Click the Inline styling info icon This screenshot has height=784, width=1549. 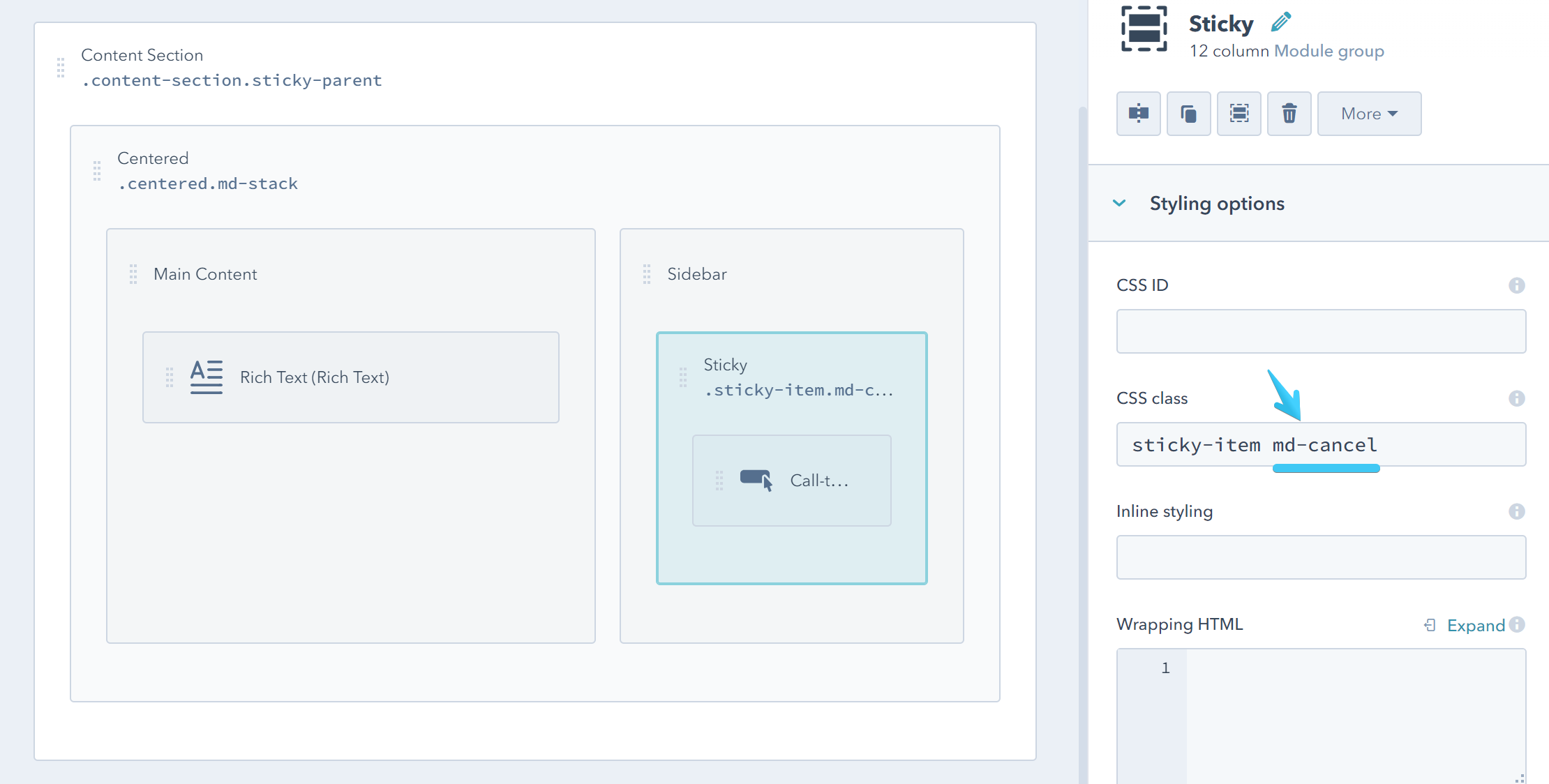tap(1518, 511)
